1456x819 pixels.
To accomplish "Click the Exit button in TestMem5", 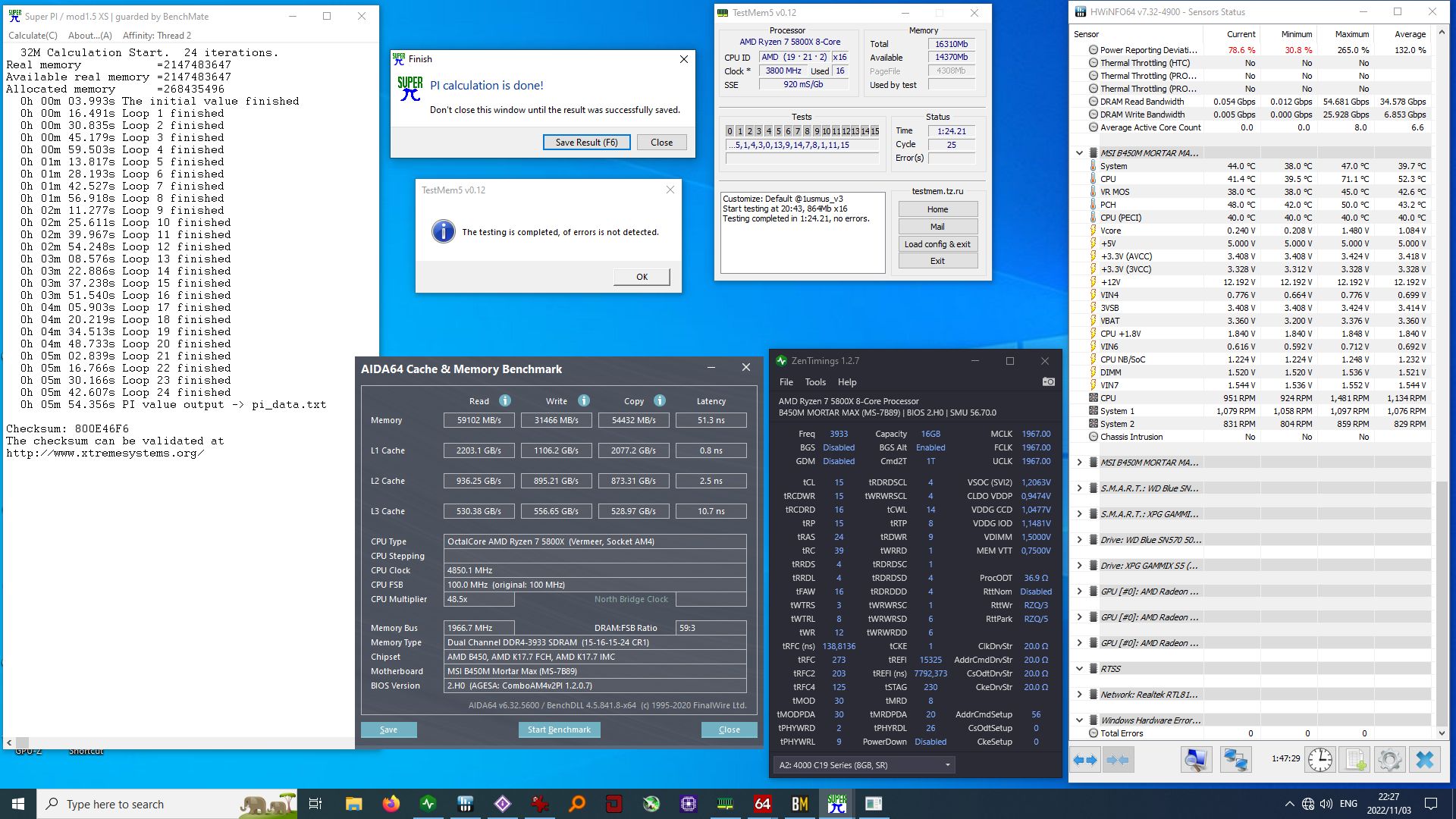I will [x=937, y=261].
